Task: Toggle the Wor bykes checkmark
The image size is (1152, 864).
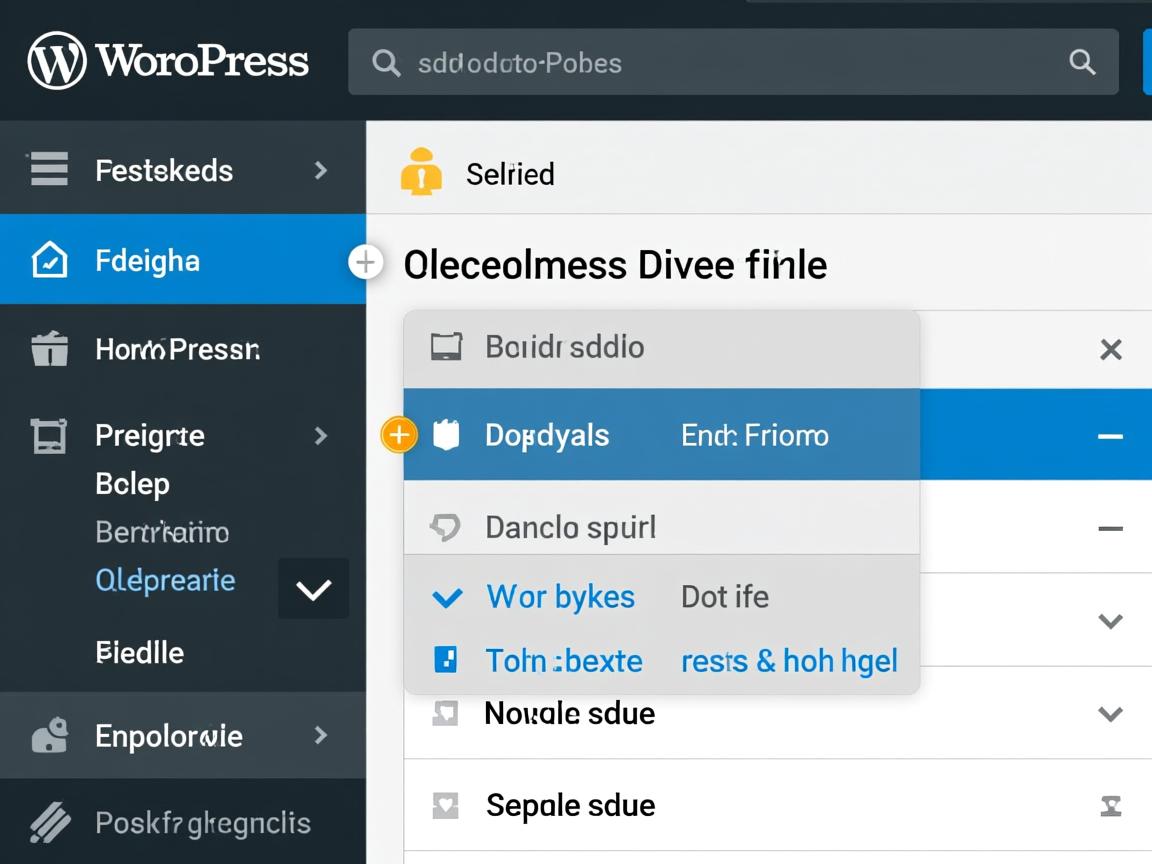Action: coord(446,598)
